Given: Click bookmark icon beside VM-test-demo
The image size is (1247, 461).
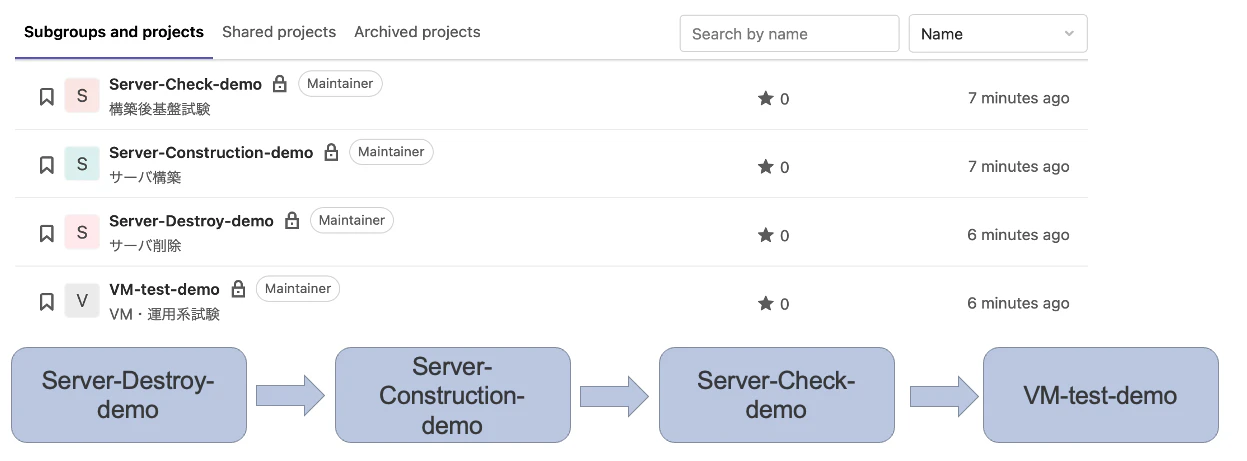Looking at the screenshot, I should point(46,302).
